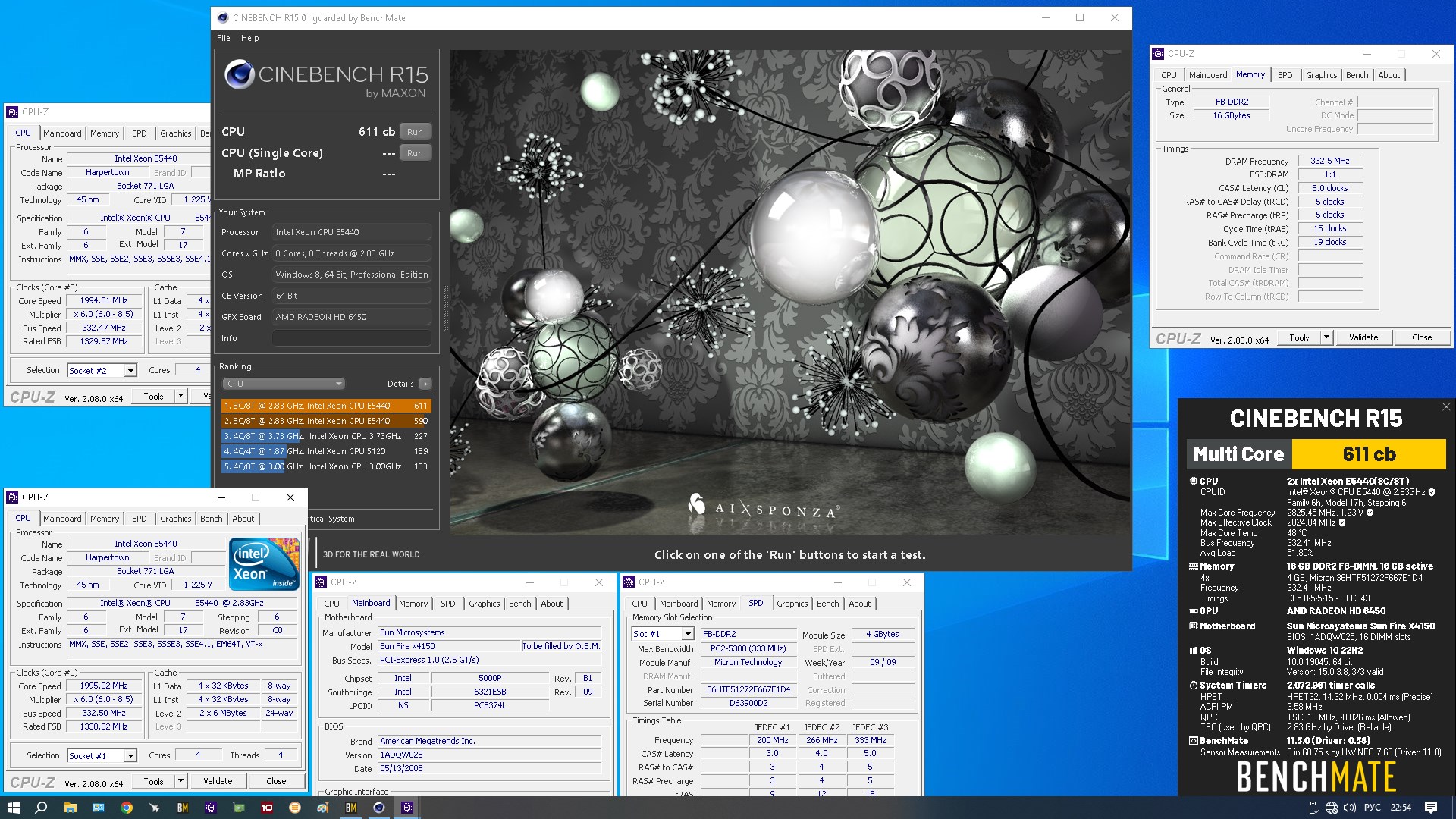Screen dimensions: 1456x819
Task: Close the BenchMate result panel with the X
Action: pos(1446,407)
